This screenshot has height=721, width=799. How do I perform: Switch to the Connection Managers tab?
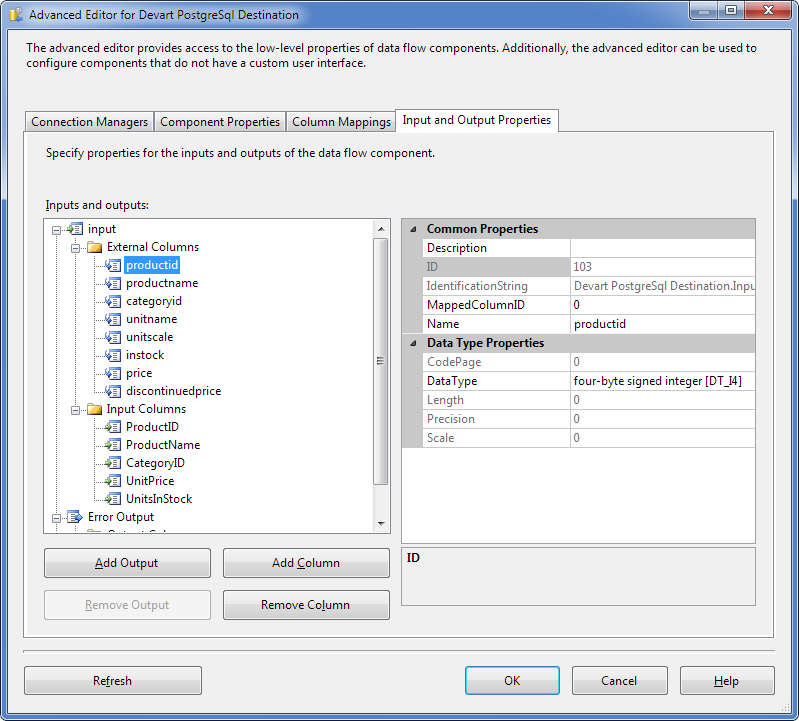pyautogui.click(x=90, y=122)
